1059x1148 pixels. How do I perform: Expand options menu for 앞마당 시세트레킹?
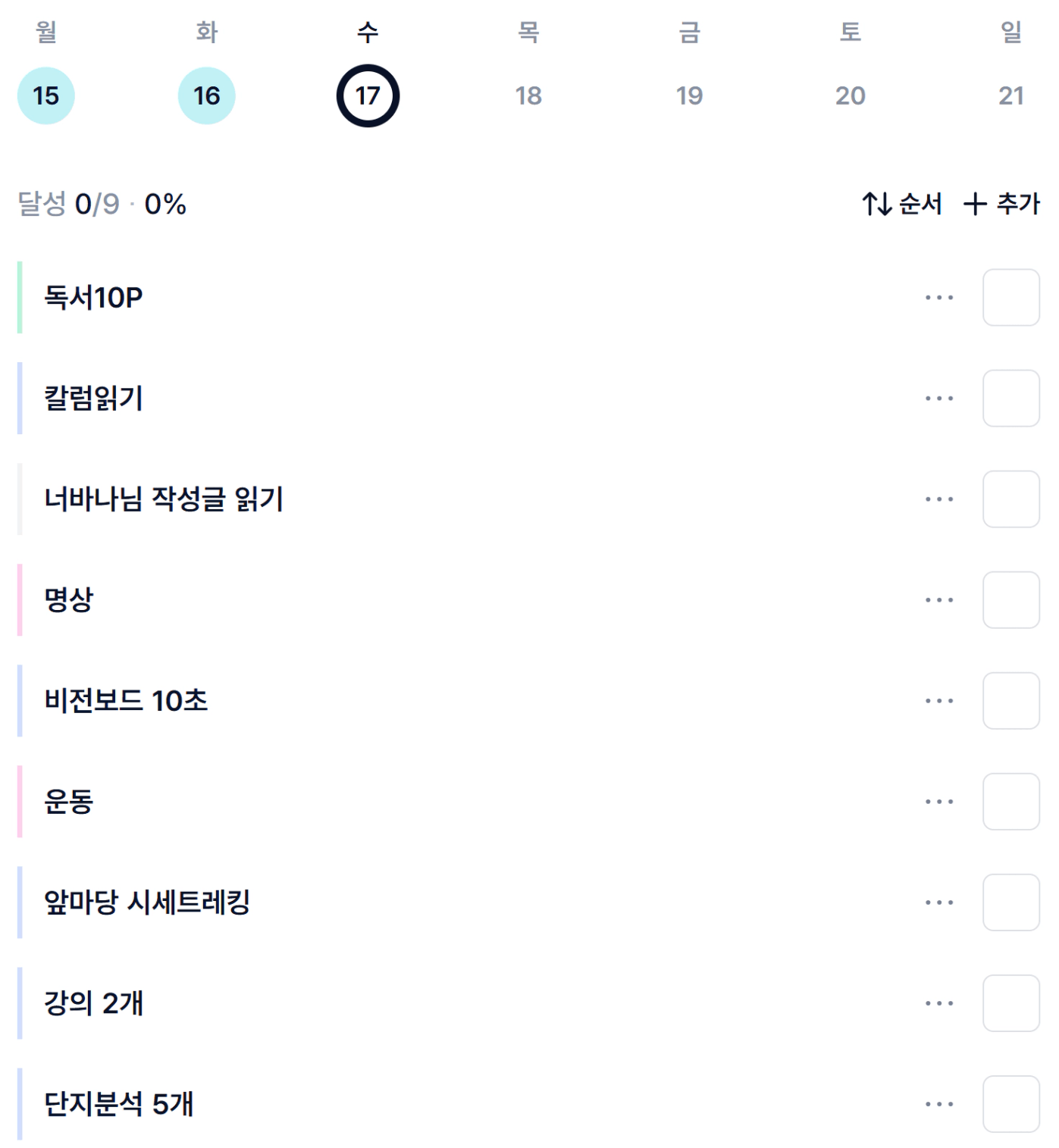tap(938, 902)
